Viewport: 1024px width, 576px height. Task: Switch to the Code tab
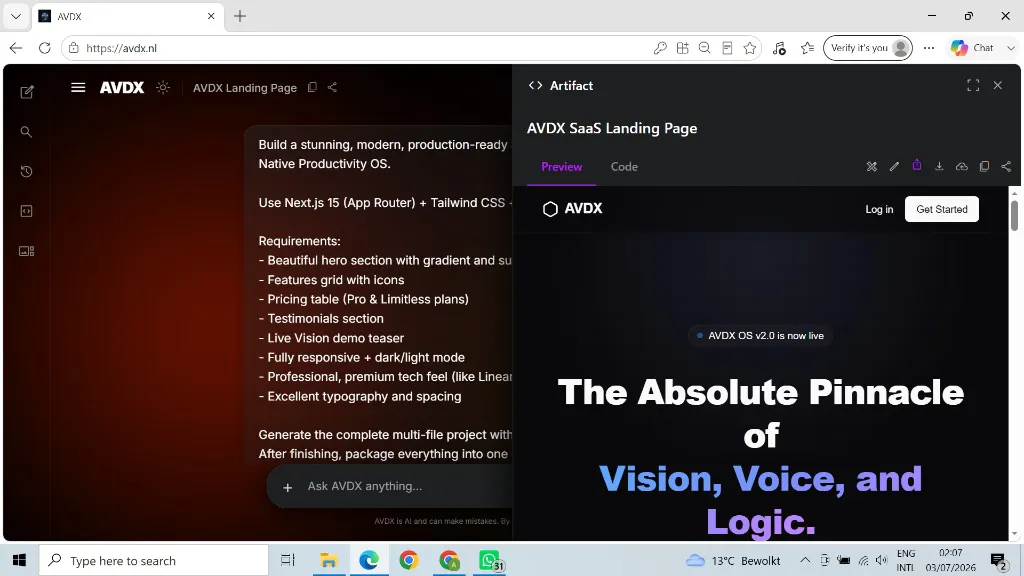click(624, 167)
